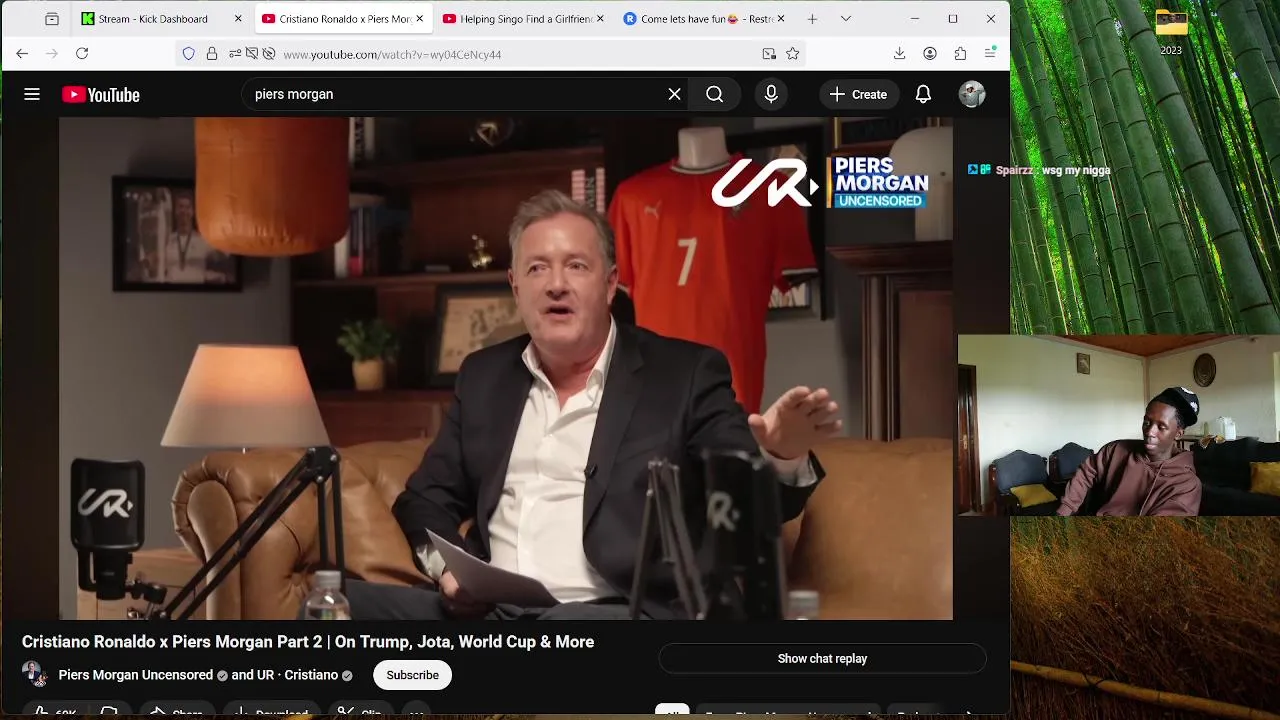Open Piers Morgan Uncensored channel link
Image resolution: width=1280 pixels, height=720 pixels.
point(136,675)
